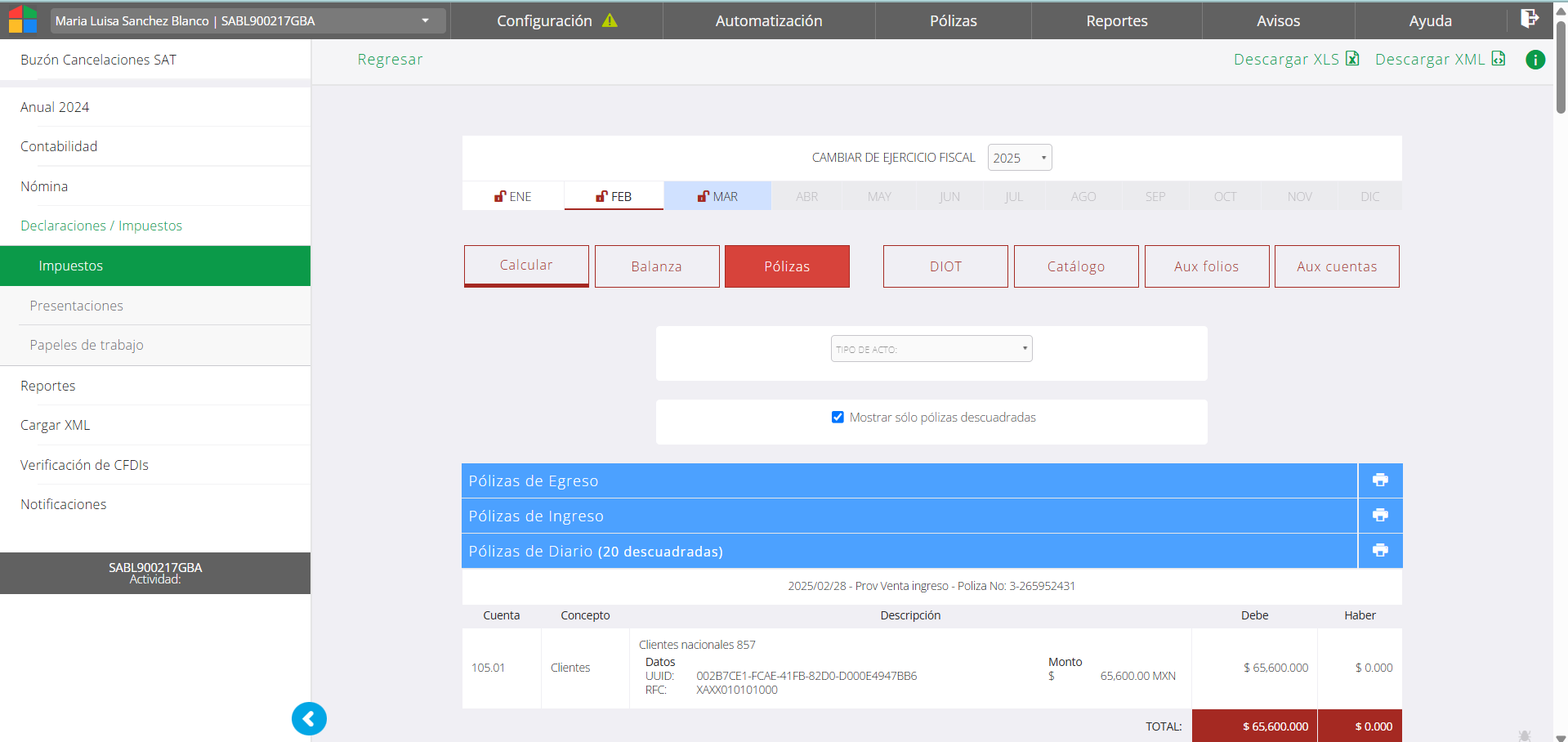
Task: Click the Descargar XLS download link
Action: [x=1295, y=60]
